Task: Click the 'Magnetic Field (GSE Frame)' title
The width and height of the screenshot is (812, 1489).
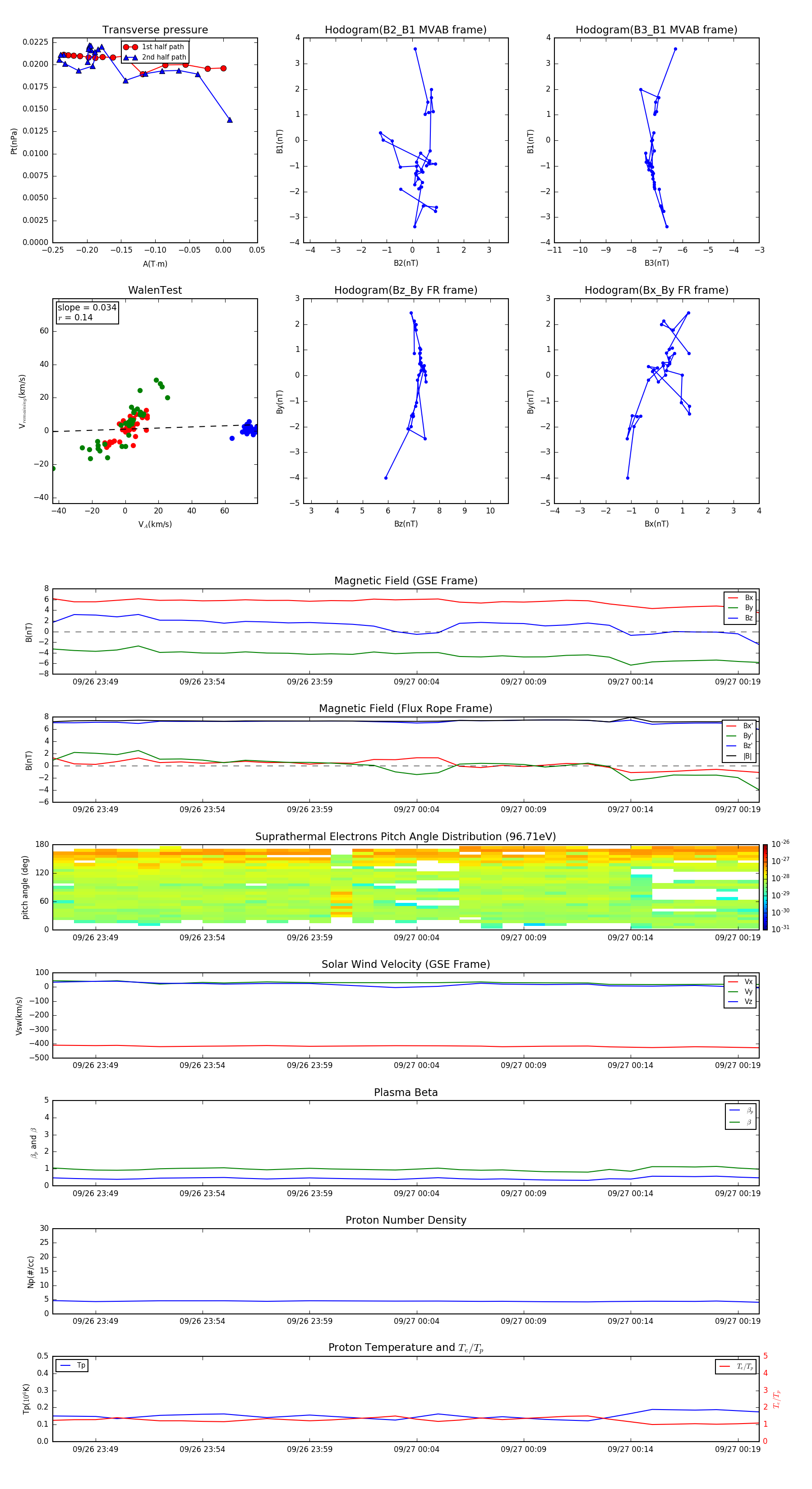Action: click(406, 580)
